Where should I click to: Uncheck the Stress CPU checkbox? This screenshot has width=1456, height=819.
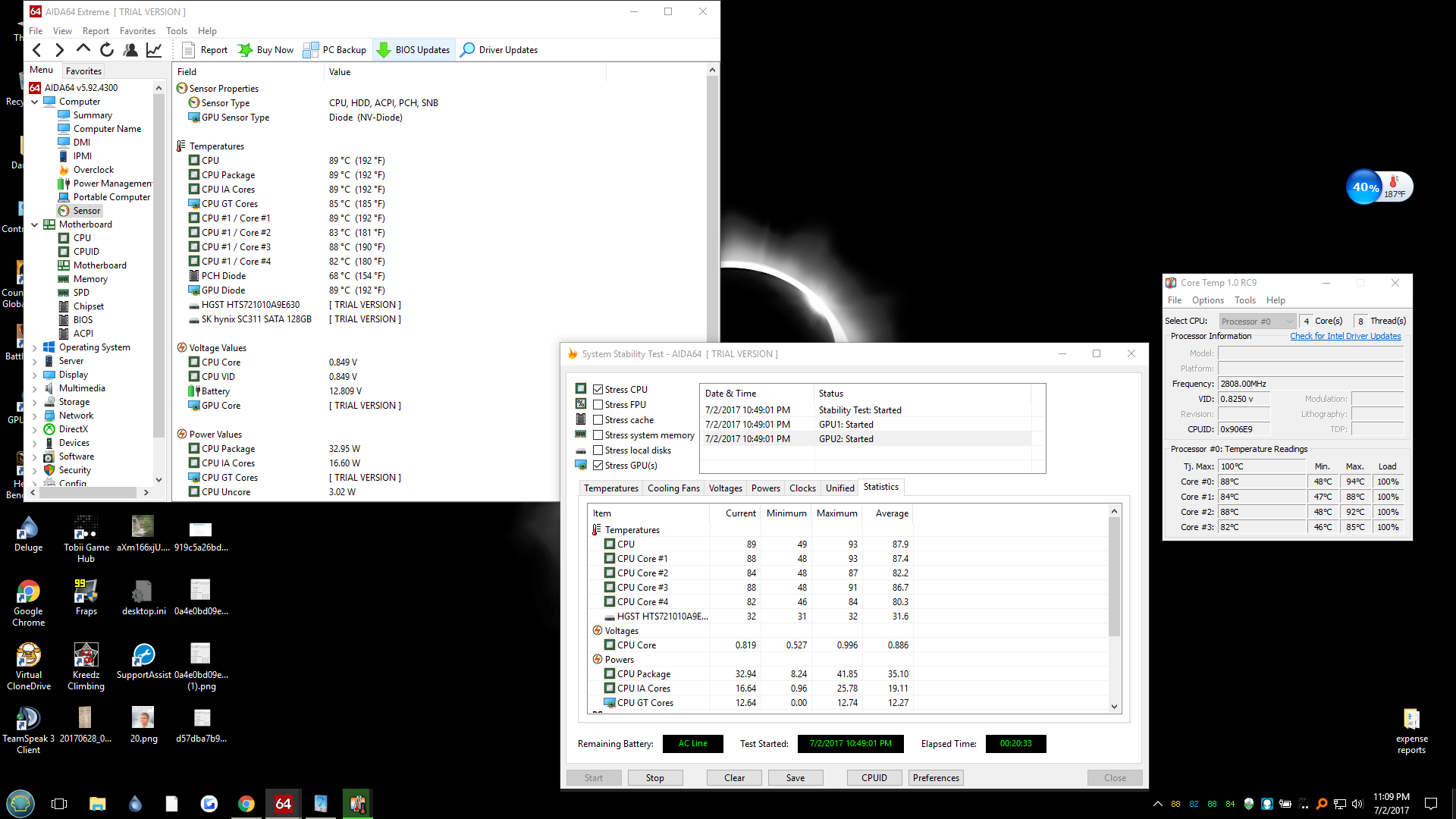tap(598, 390)
